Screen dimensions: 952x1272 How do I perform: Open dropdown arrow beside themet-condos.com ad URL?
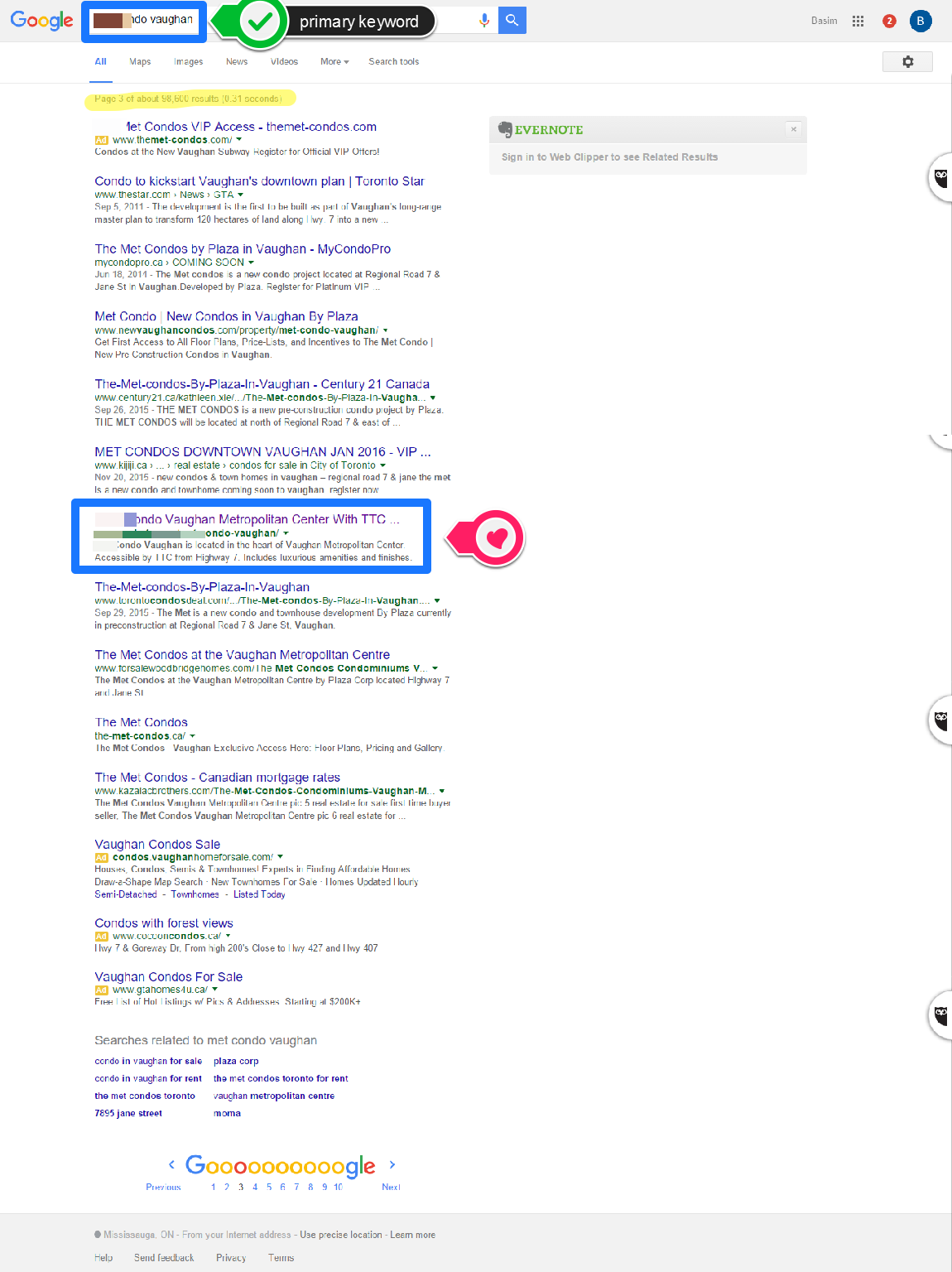[x=239, y=140]
